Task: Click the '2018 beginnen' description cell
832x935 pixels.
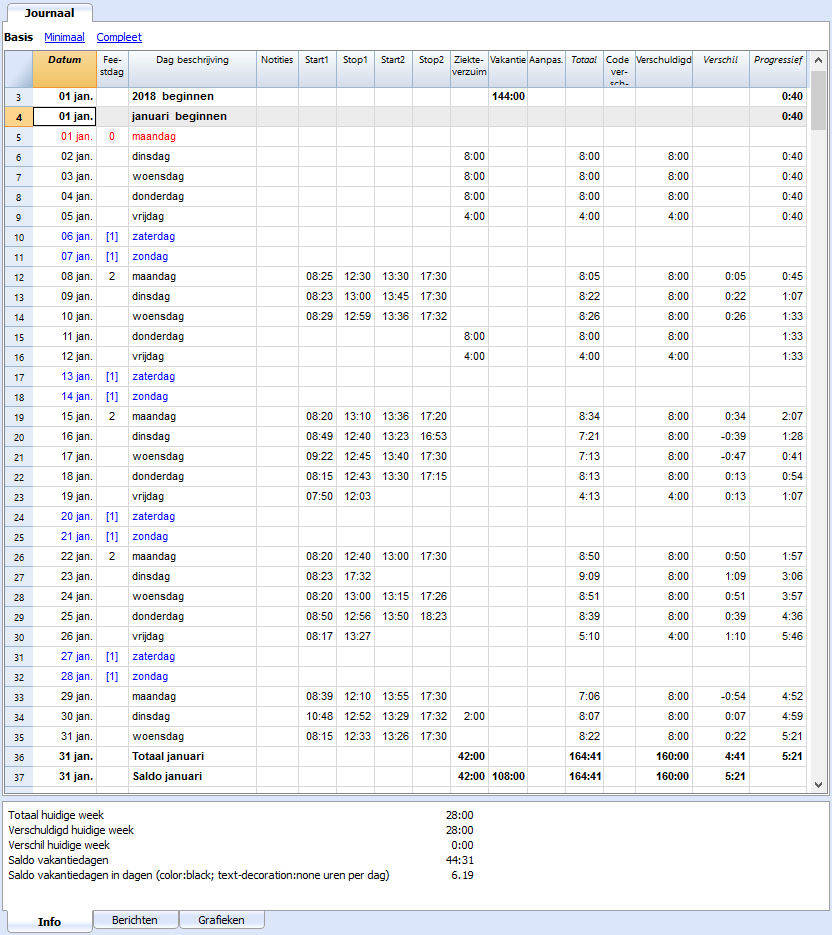Action: (193, 97)
